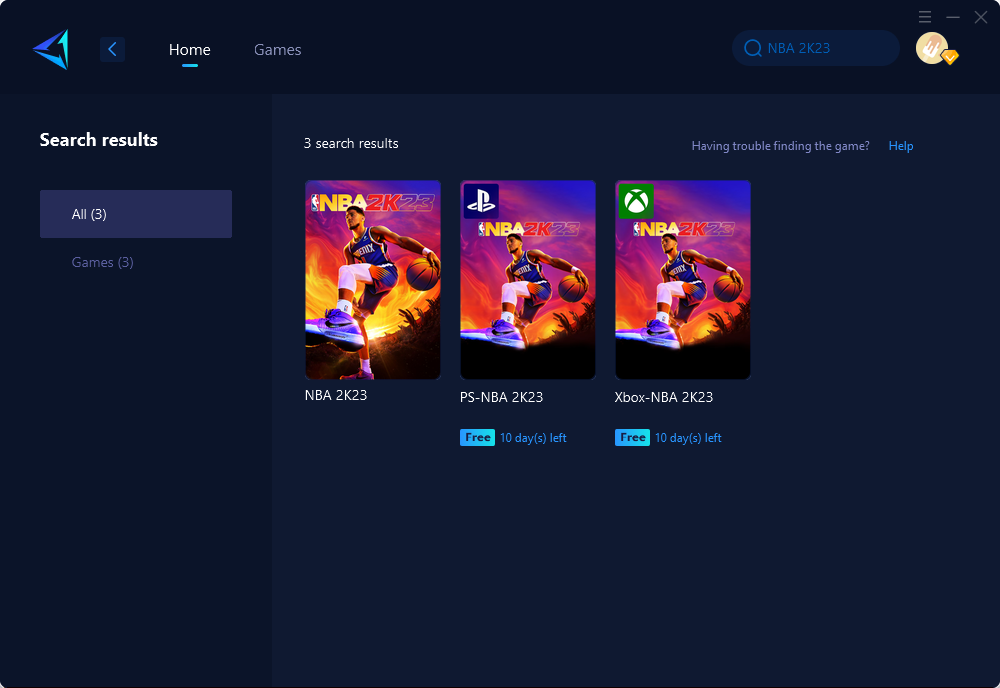Screen dimensions: 1000x688
Task: Open the hamburger menu icon
Action: (x=925, y=17)
